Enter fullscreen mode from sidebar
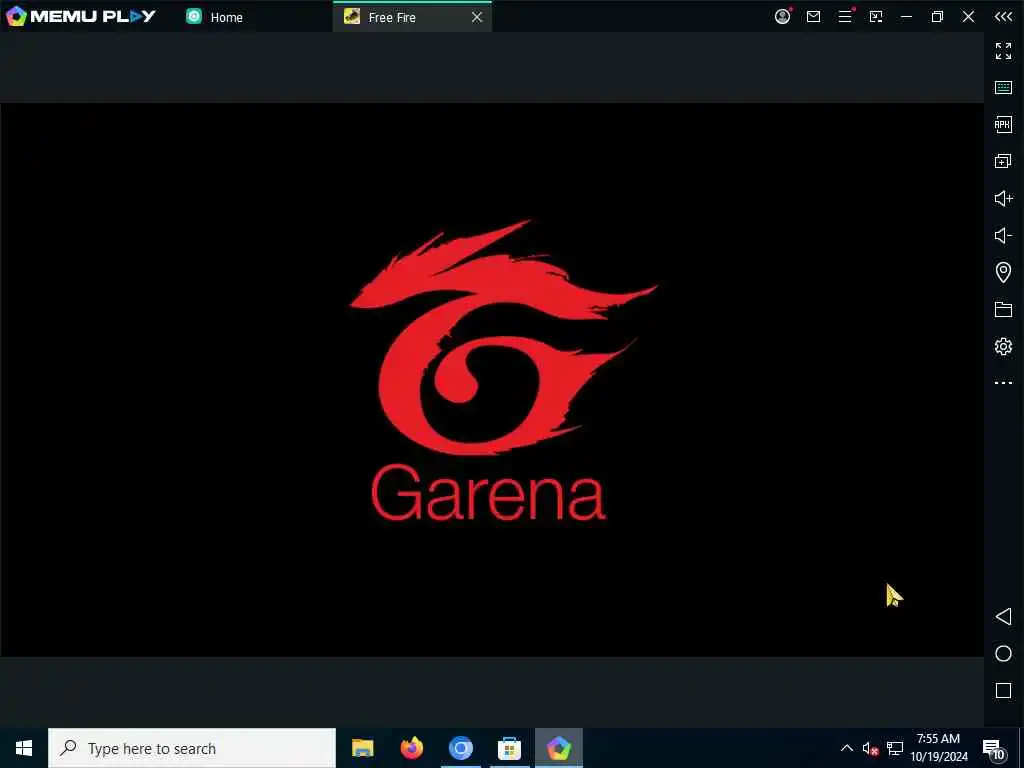The height and width of the screenshot is (768, 1024). tap(1003, 50)
